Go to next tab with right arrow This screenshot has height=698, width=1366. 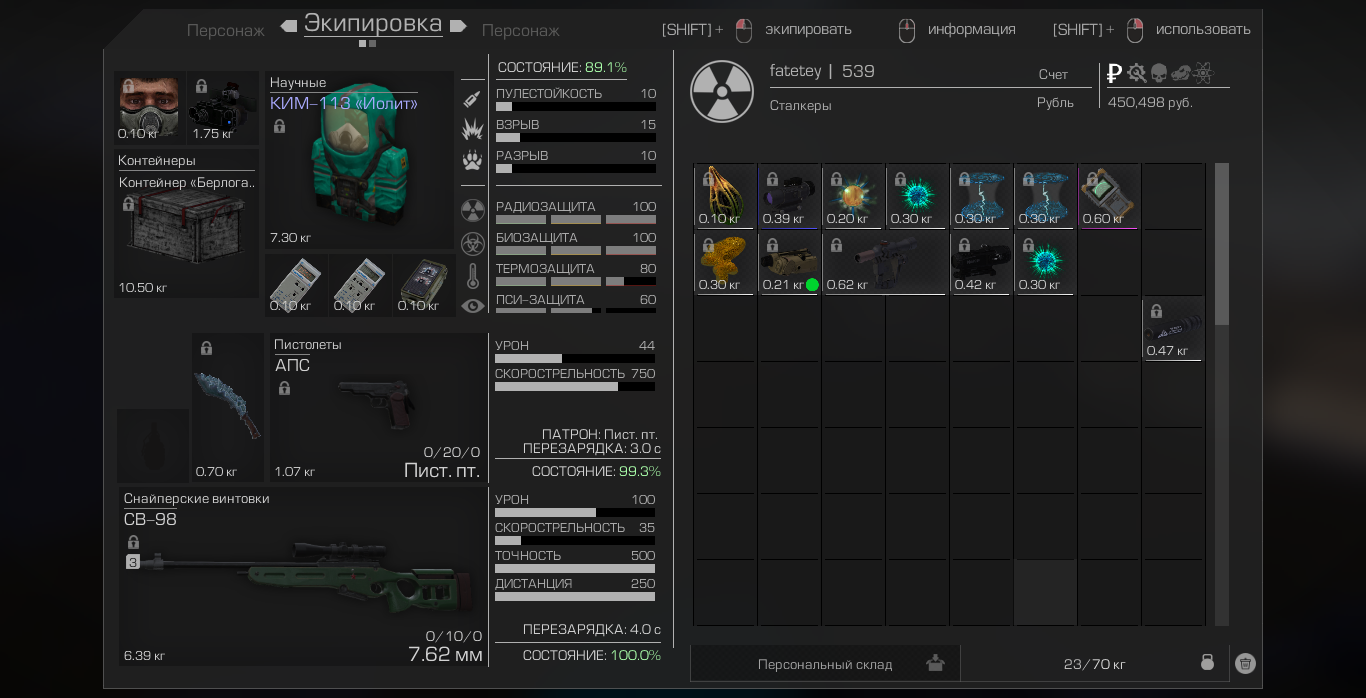click(459, 26)
